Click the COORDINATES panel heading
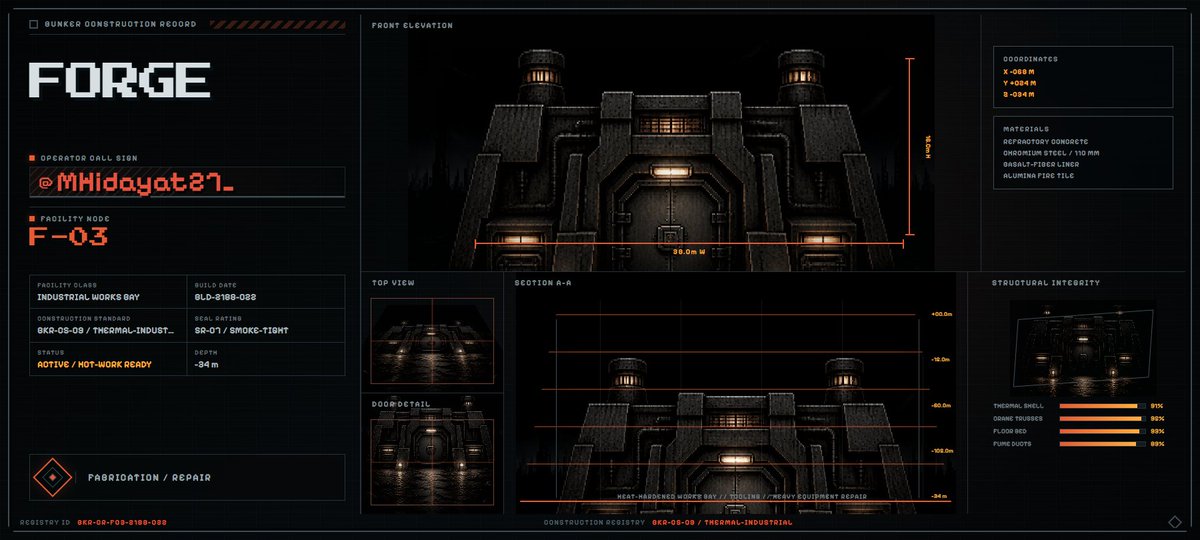The height and width of the screenshot is (540, 1200). point(1030,59)
